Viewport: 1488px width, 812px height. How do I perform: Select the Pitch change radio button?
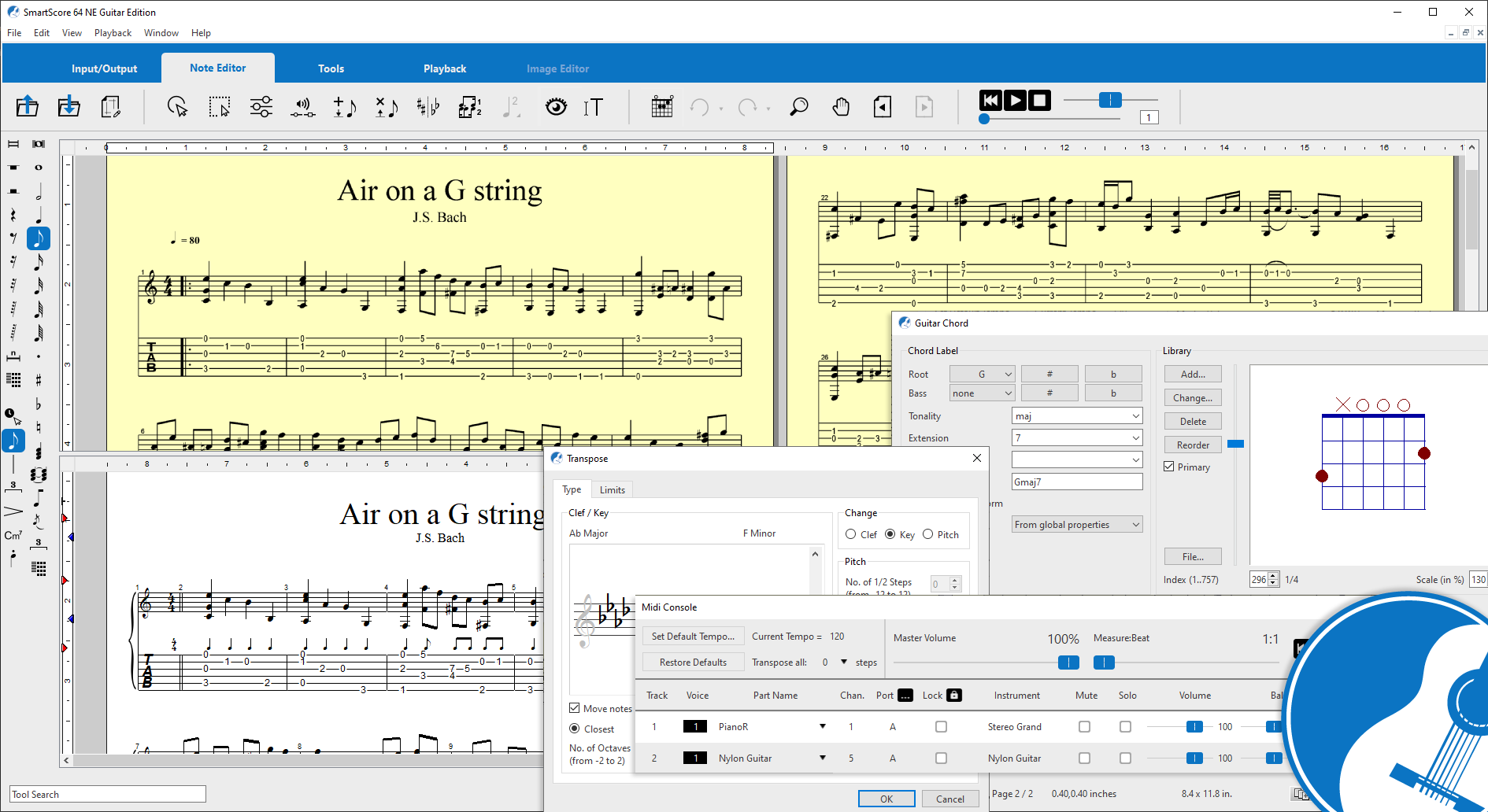pos(928,534)
